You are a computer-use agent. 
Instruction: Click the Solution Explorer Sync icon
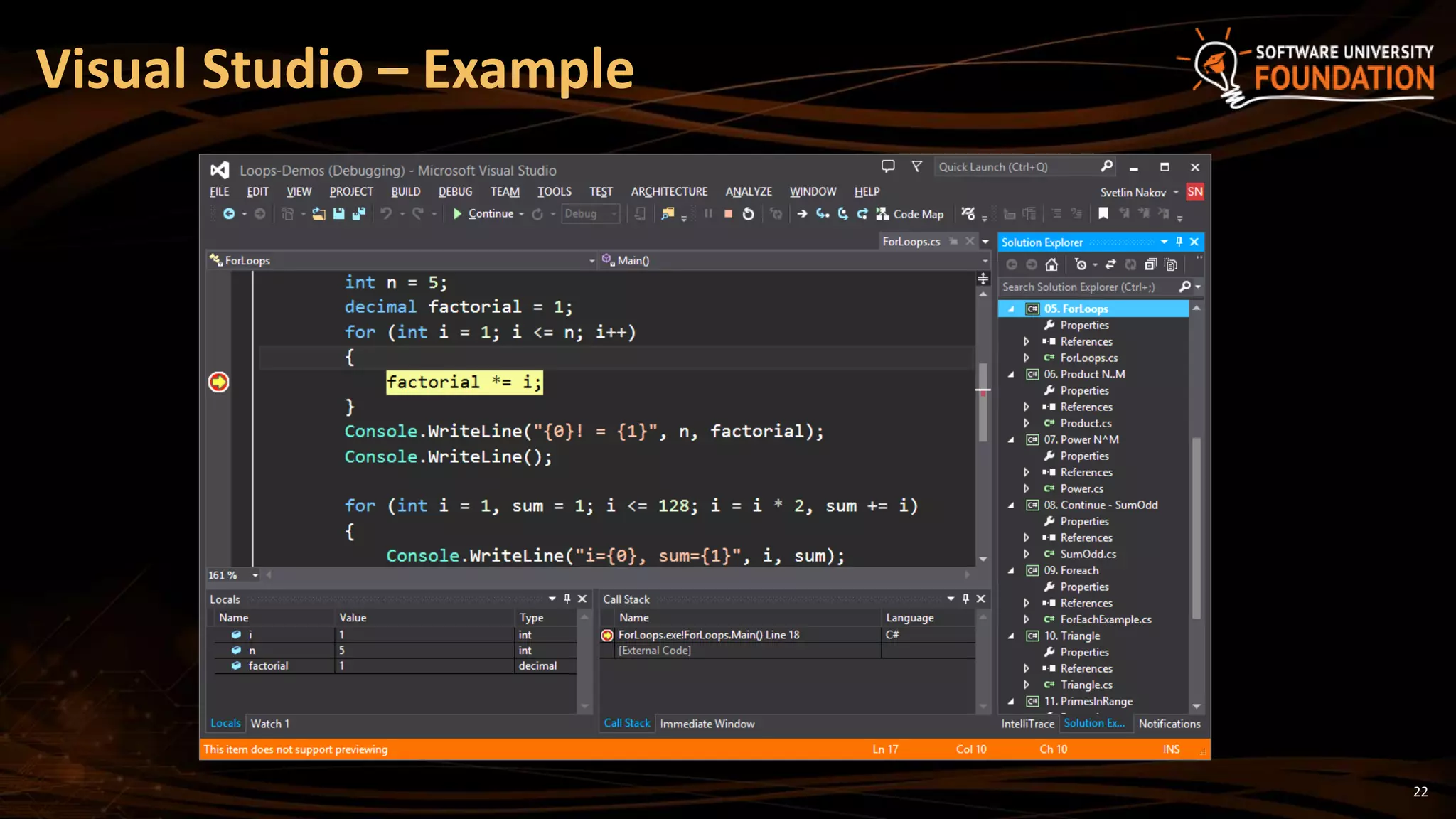coord(1110,264)
